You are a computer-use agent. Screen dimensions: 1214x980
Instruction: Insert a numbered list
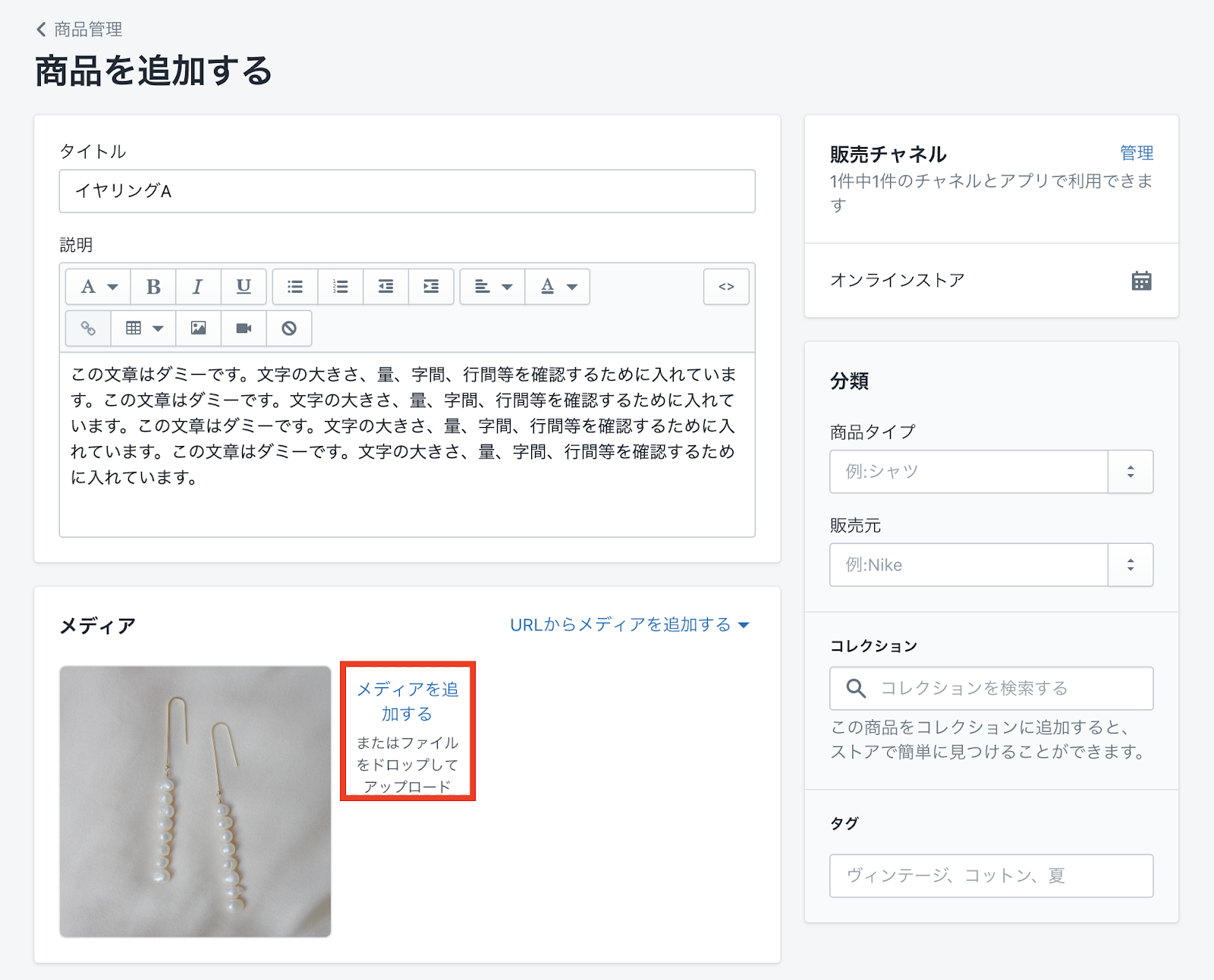click(341, 287)
